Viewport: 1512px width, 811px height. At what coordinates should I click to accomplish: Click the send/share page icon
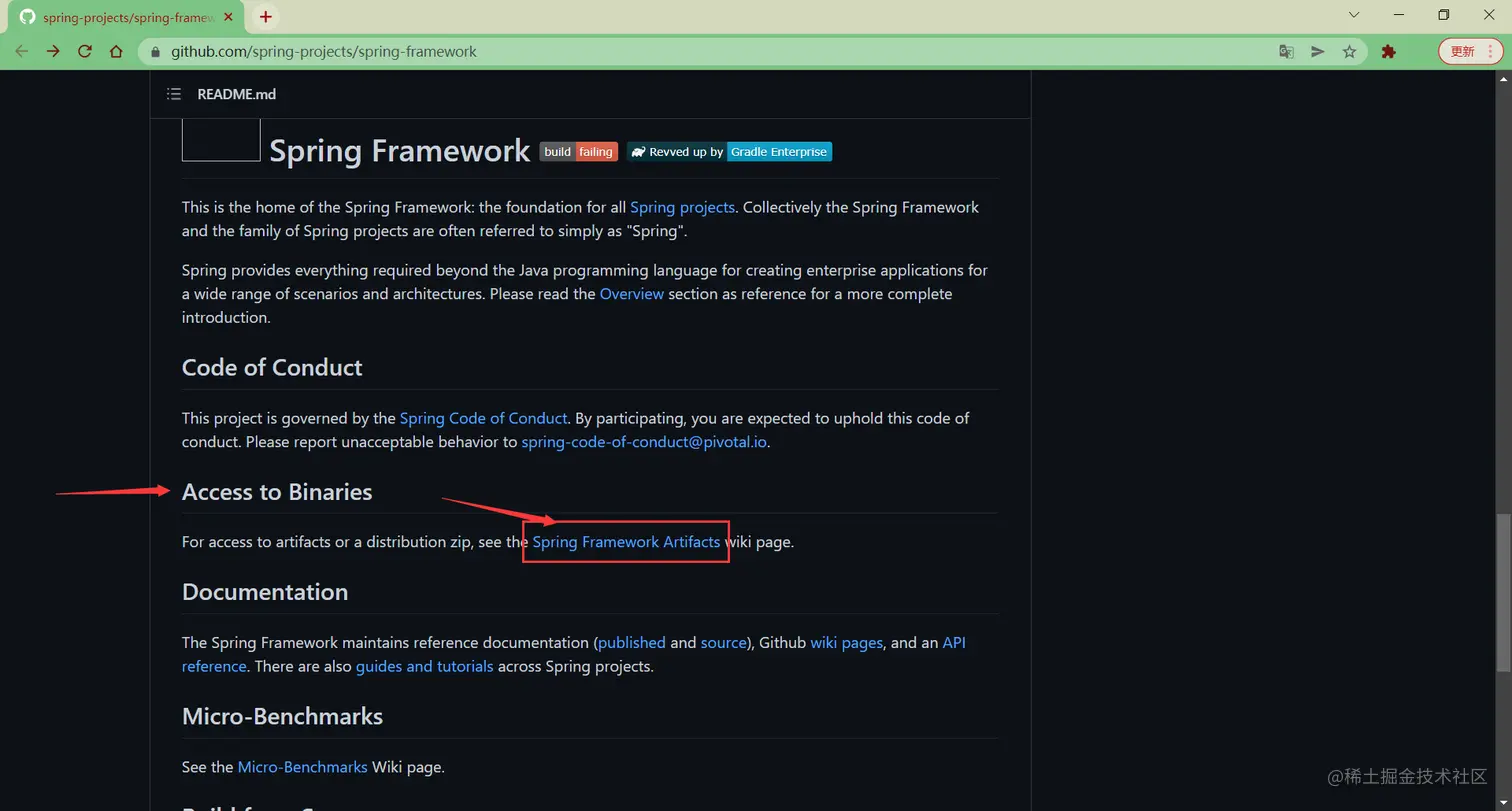point(1318,52)
